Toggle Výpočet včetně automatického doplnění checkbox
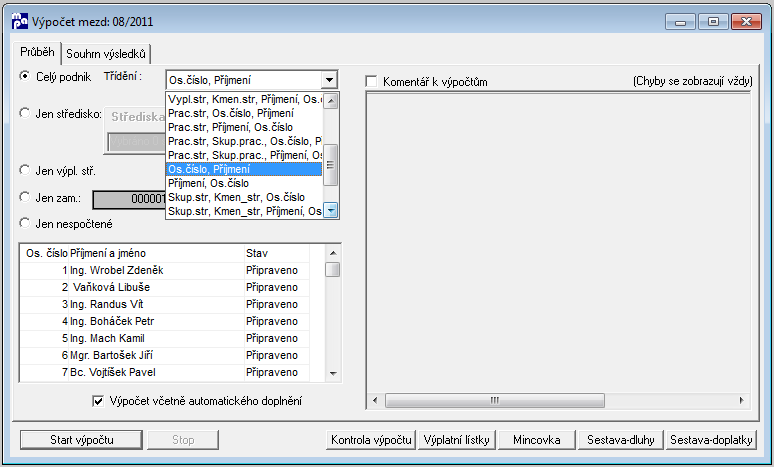 tap(98, 401)
